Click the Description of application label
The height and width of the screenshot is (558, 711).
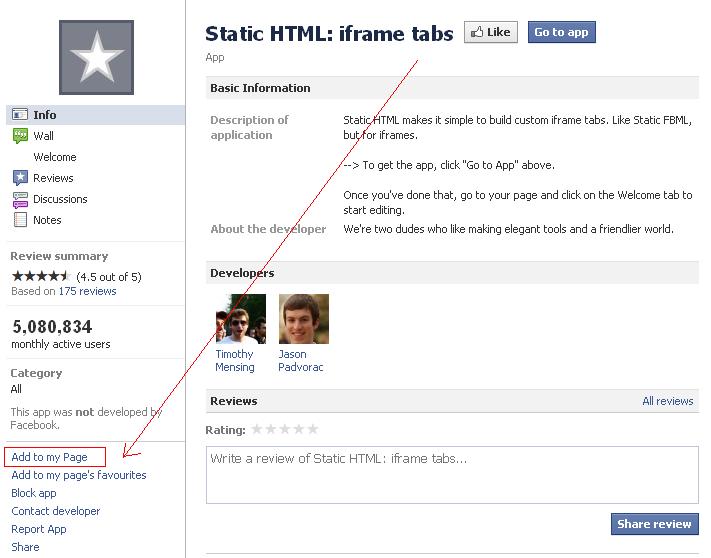[x=249, y=127]
